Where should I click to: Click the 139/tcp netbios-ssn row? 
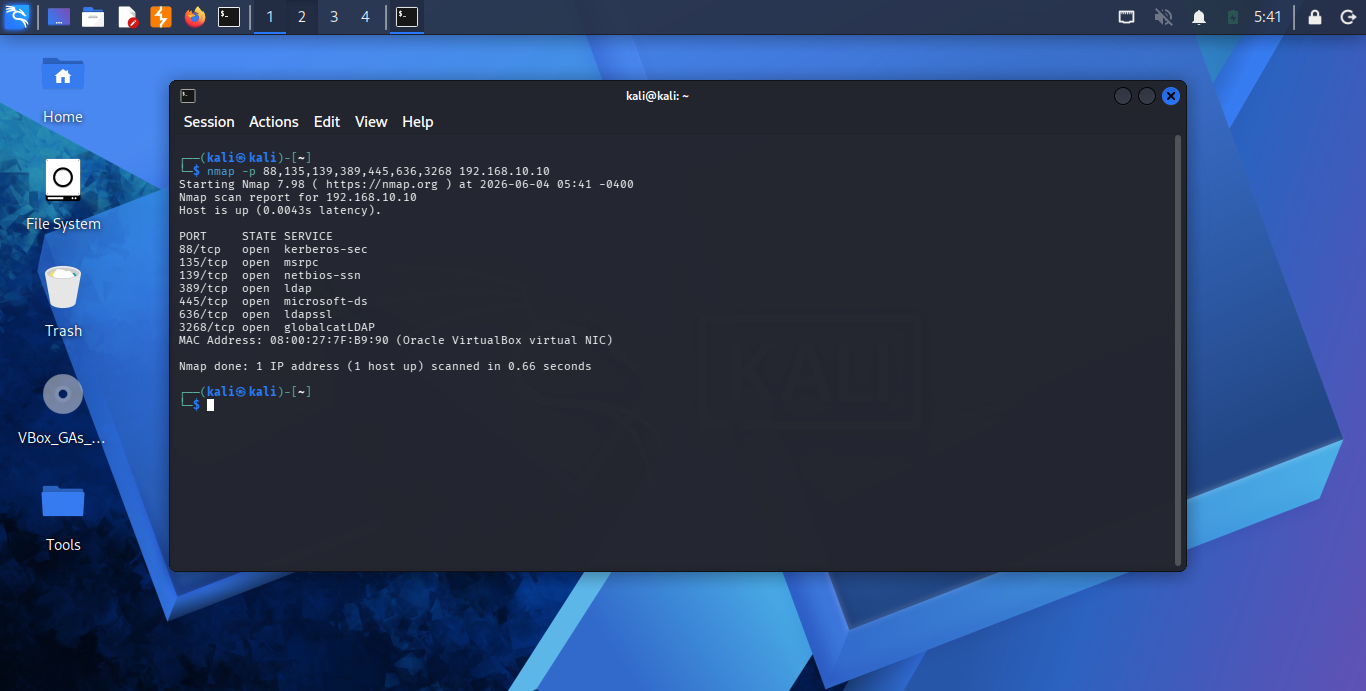coord(270,275)
